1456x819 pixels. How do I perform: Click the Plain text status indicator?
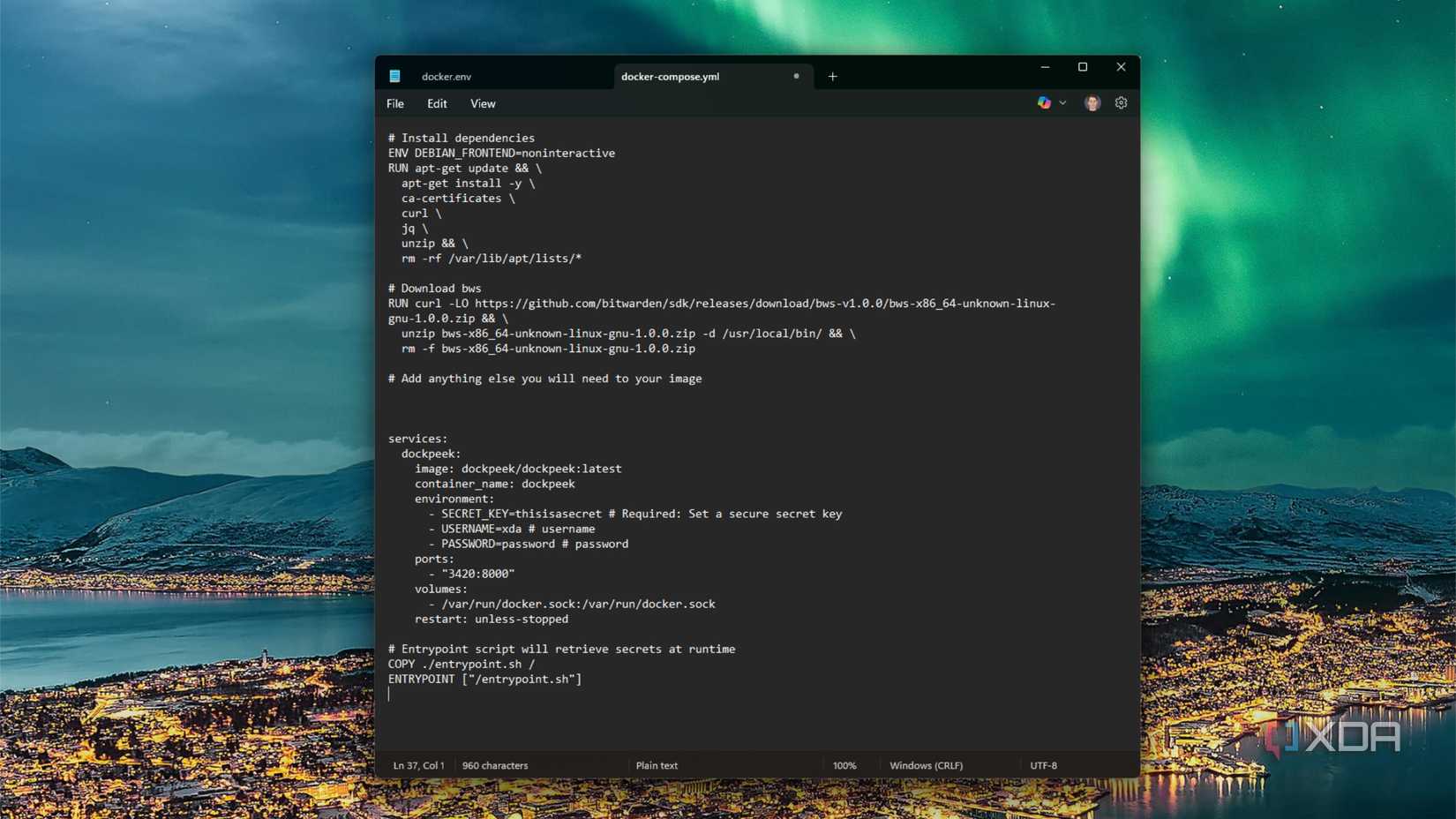(657, 765)
